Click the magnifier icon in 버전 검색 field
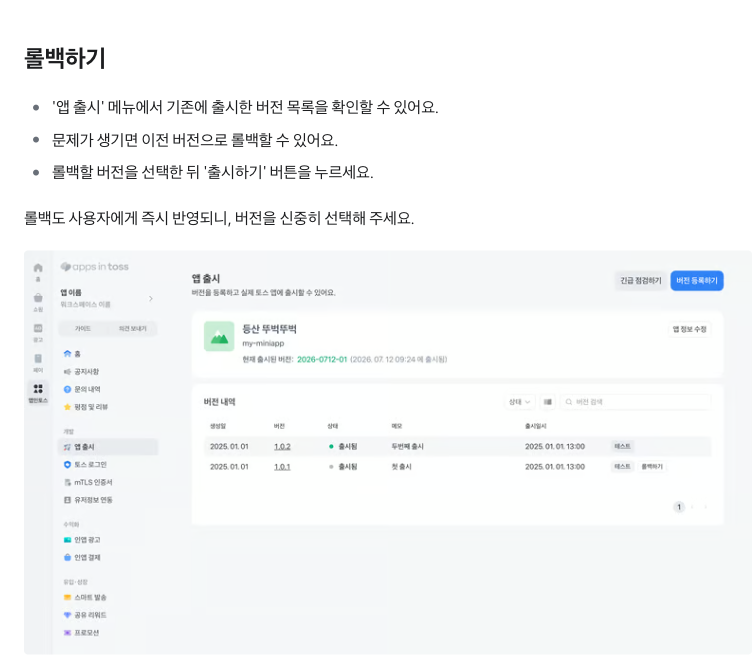 (x=569, y=402)
